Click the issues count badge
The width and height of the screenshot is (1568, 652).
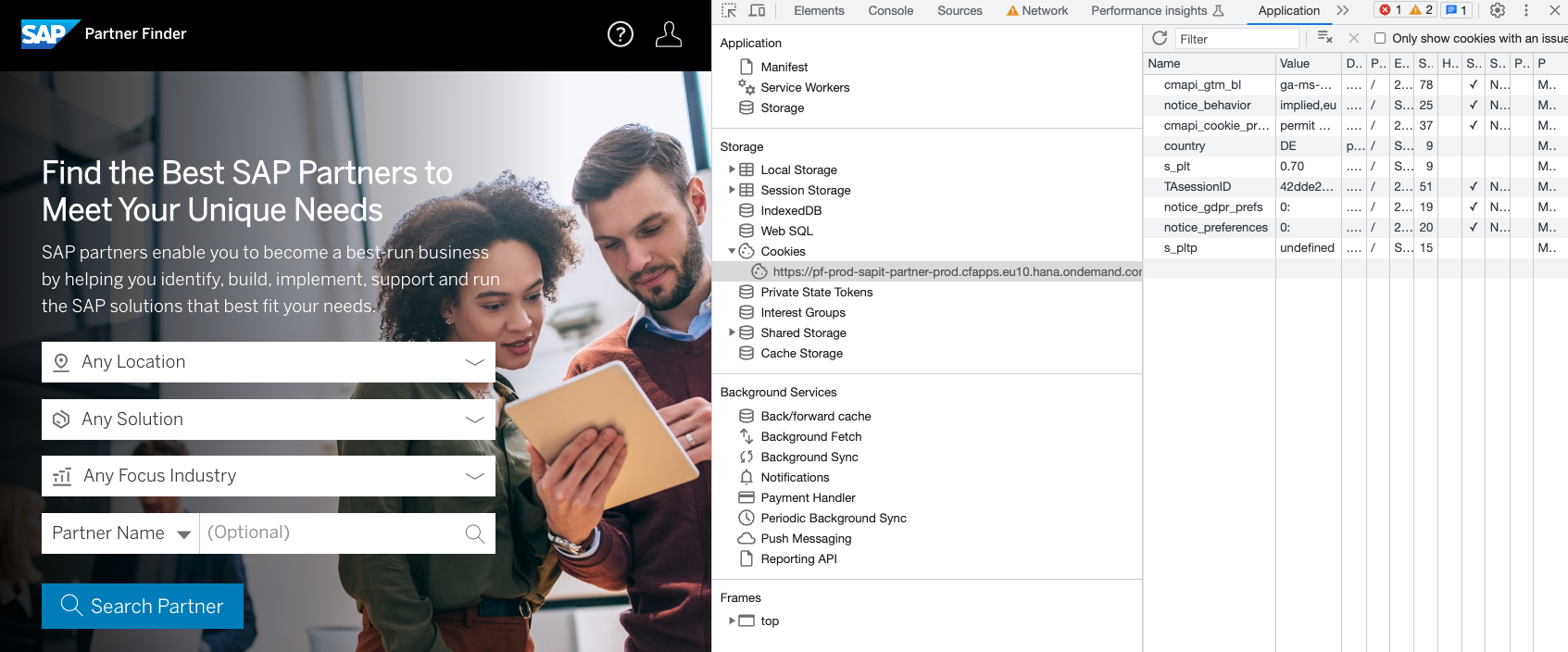pyautogui.click(x=1456, y=10)
